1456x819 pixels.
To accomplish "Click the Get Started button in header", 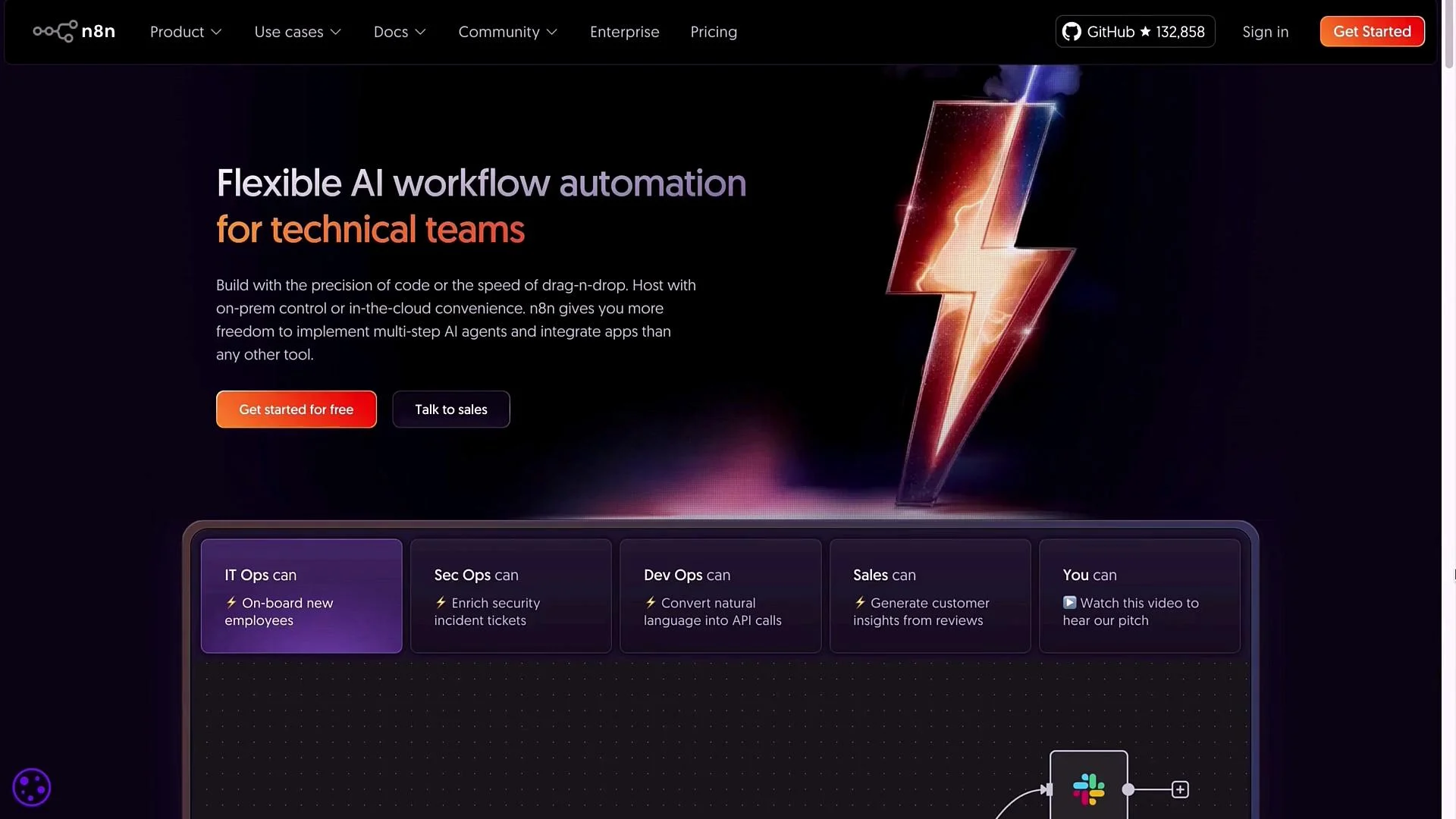I will tap(1372, 31).
